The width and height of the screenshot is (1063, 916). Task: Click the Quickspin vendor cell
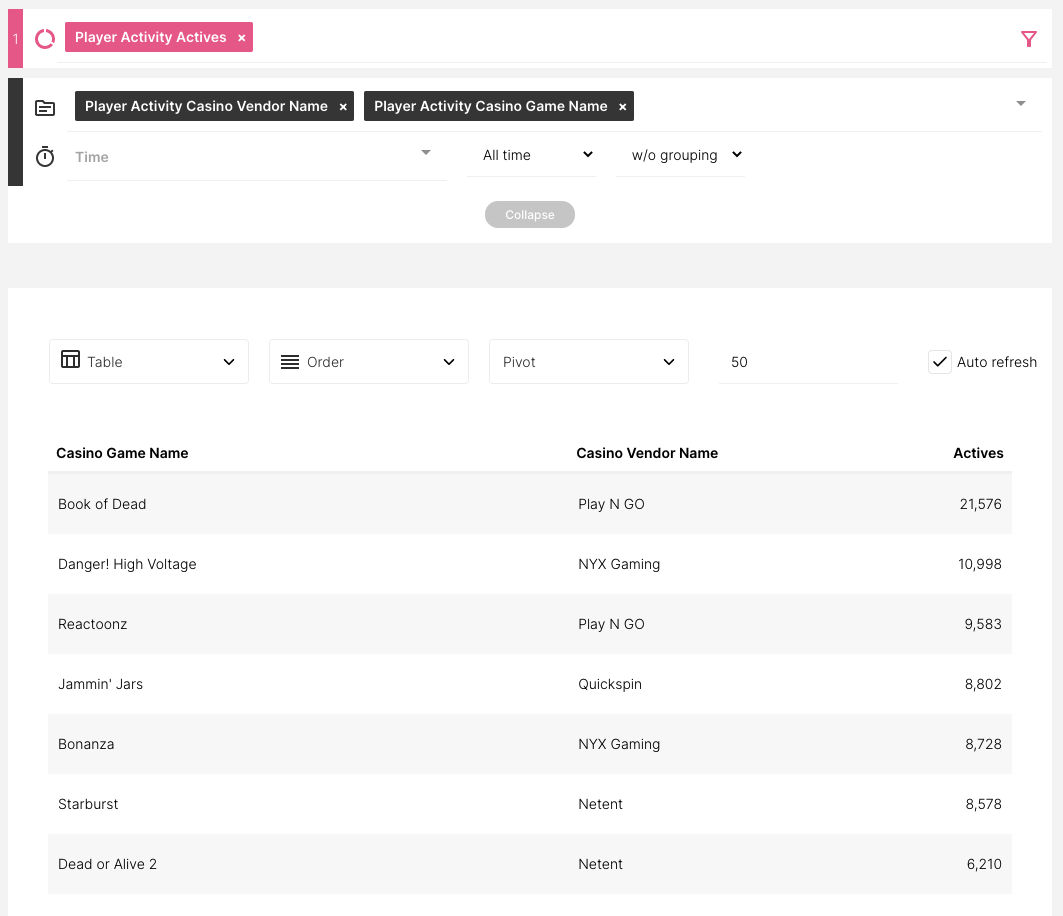[x=609, y=684]
